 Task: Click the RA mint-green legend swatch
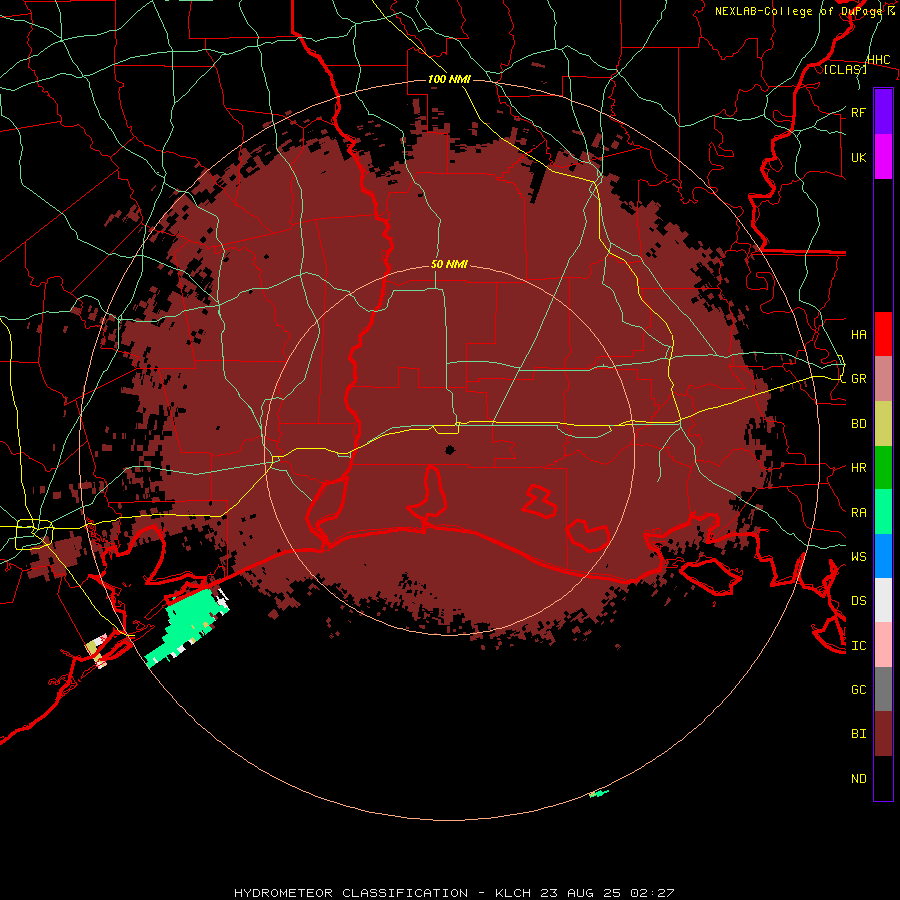coord(883,512)
